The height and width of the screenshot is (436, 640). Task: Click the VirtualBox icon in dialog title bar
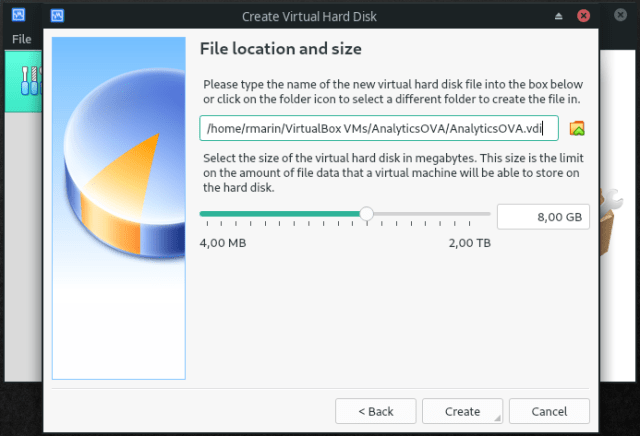[57, 16]
